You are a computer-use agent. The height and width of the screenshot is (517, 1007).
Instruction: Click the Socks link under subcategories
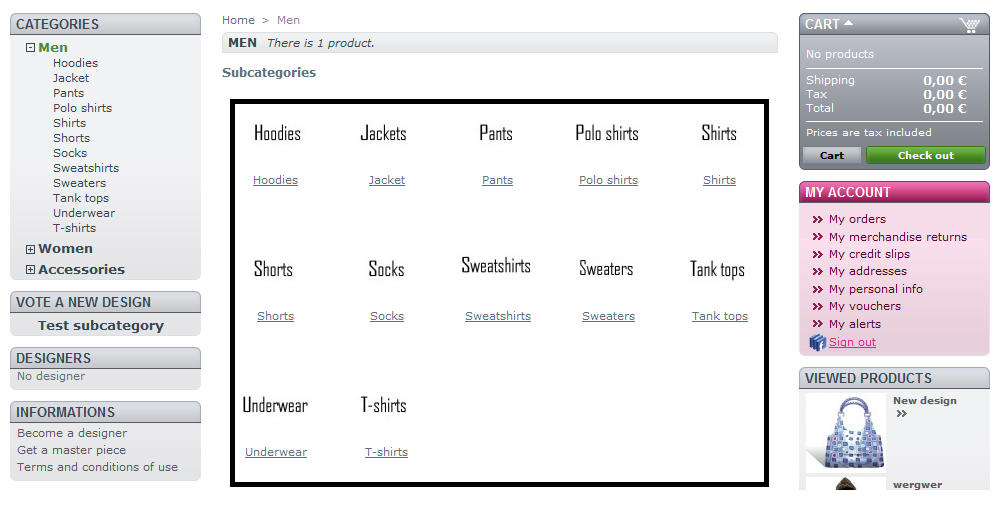tap(387, 317)
